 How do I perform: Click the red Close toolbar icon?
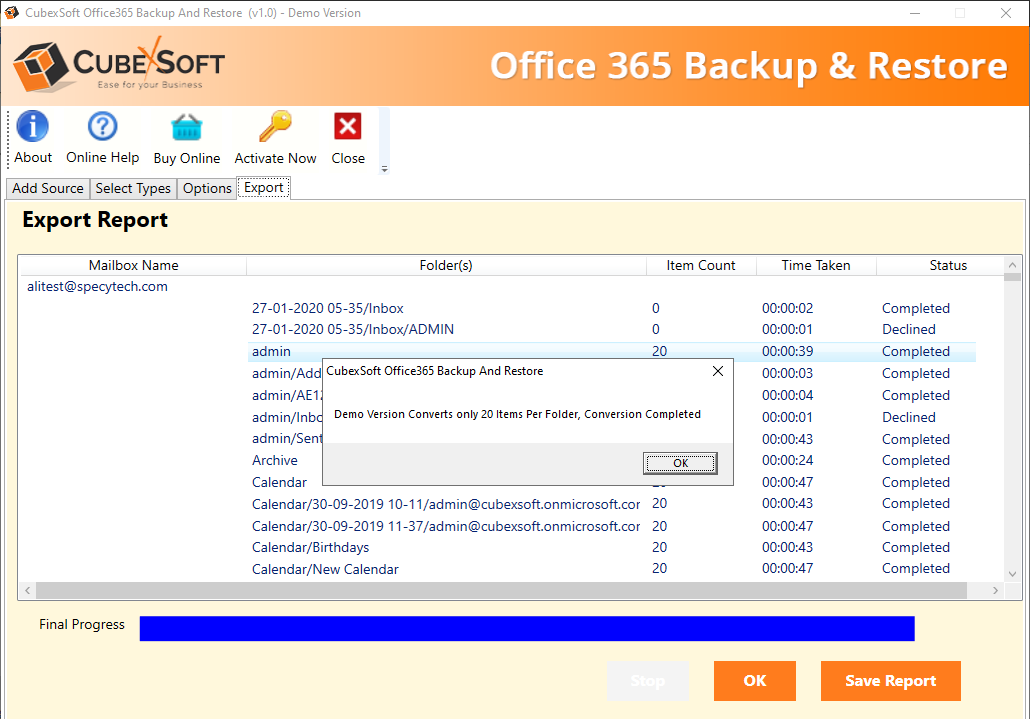pyautogui.click(x=347, y=126)
